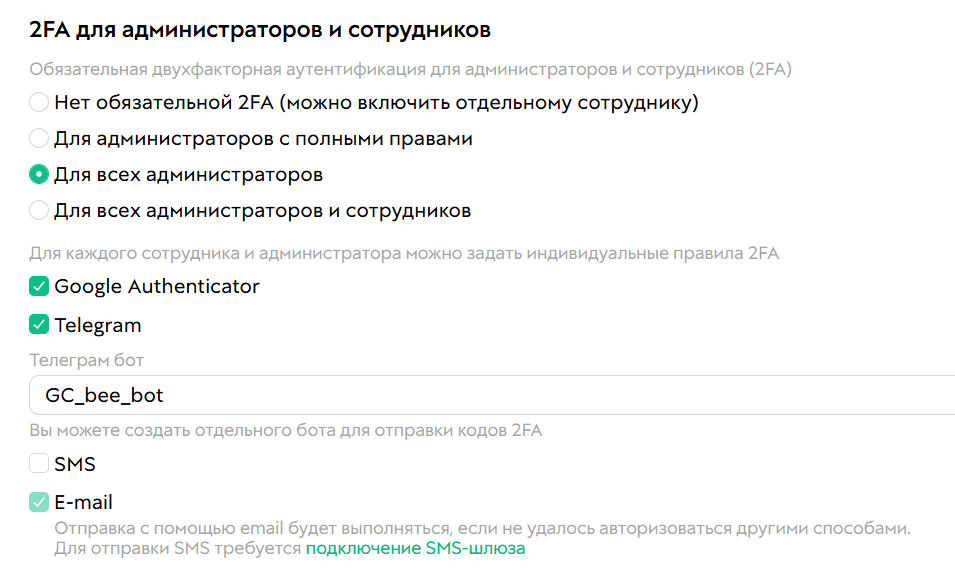Click the heading "2FA для администраторов и сотрудников"
This screenshot has width=955, height=571.
[x=260, y=30]
